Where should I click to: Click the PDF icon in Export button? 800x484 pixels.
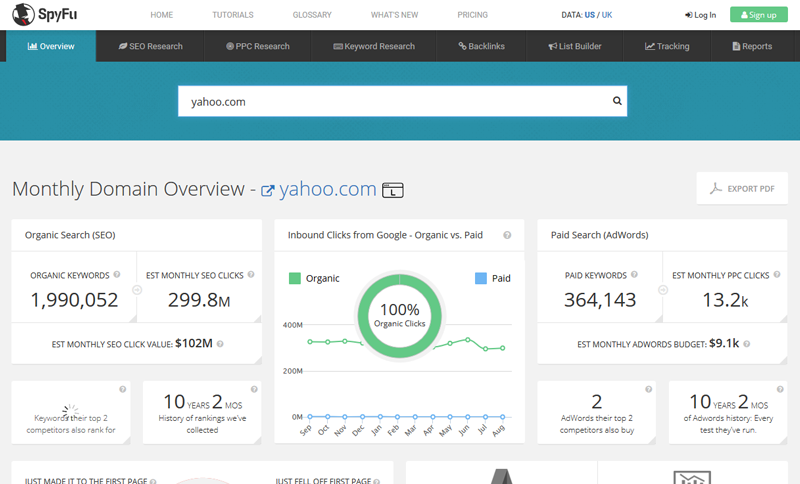pyautogui.click(x=716, y=188)
